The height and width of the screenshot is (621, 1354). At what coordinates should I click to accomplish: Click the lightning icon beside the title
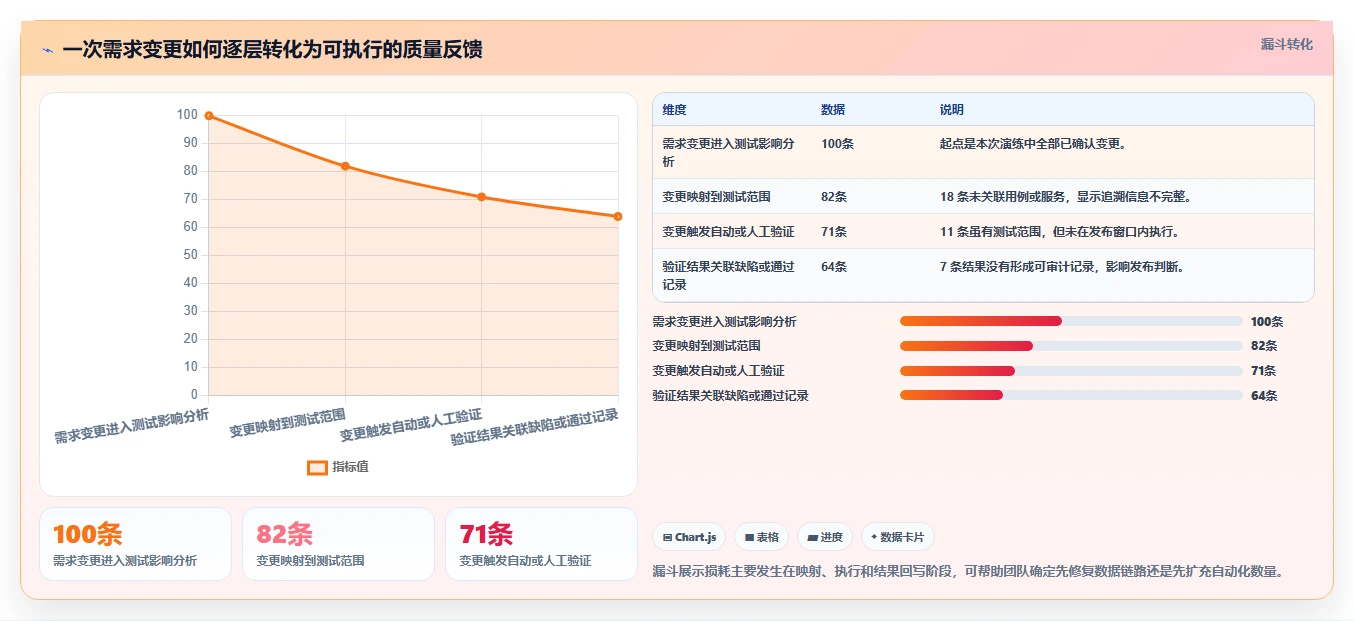(x=47, y=49)
